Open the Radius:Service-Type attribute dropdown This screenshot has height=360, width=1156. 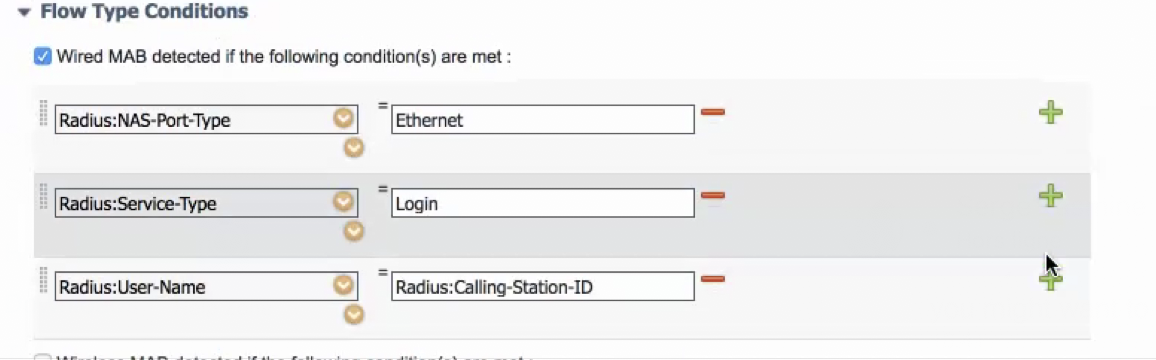coord(344,202)
